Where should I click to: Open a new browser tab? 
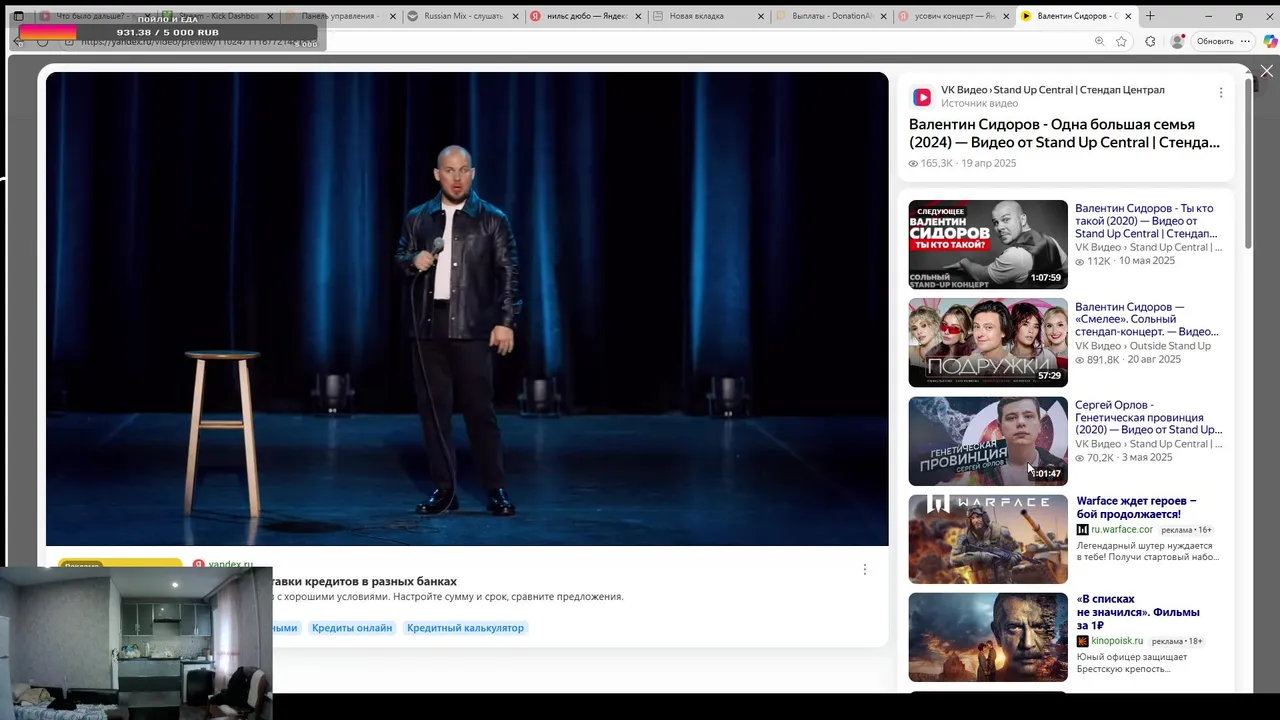click(x=1150, y=16)
